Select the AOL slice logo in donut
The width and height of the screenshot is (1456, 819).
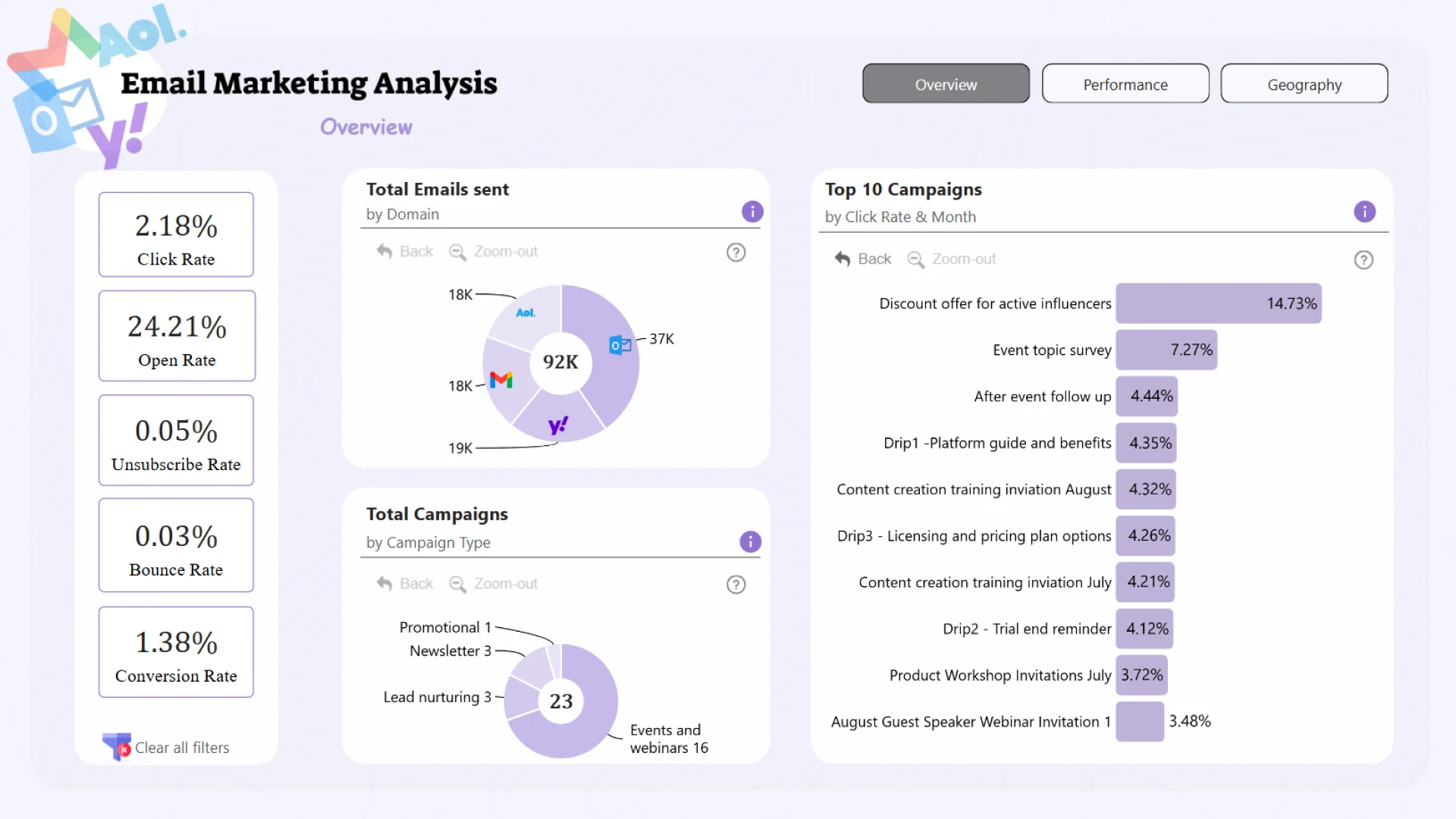pos(526,312)
